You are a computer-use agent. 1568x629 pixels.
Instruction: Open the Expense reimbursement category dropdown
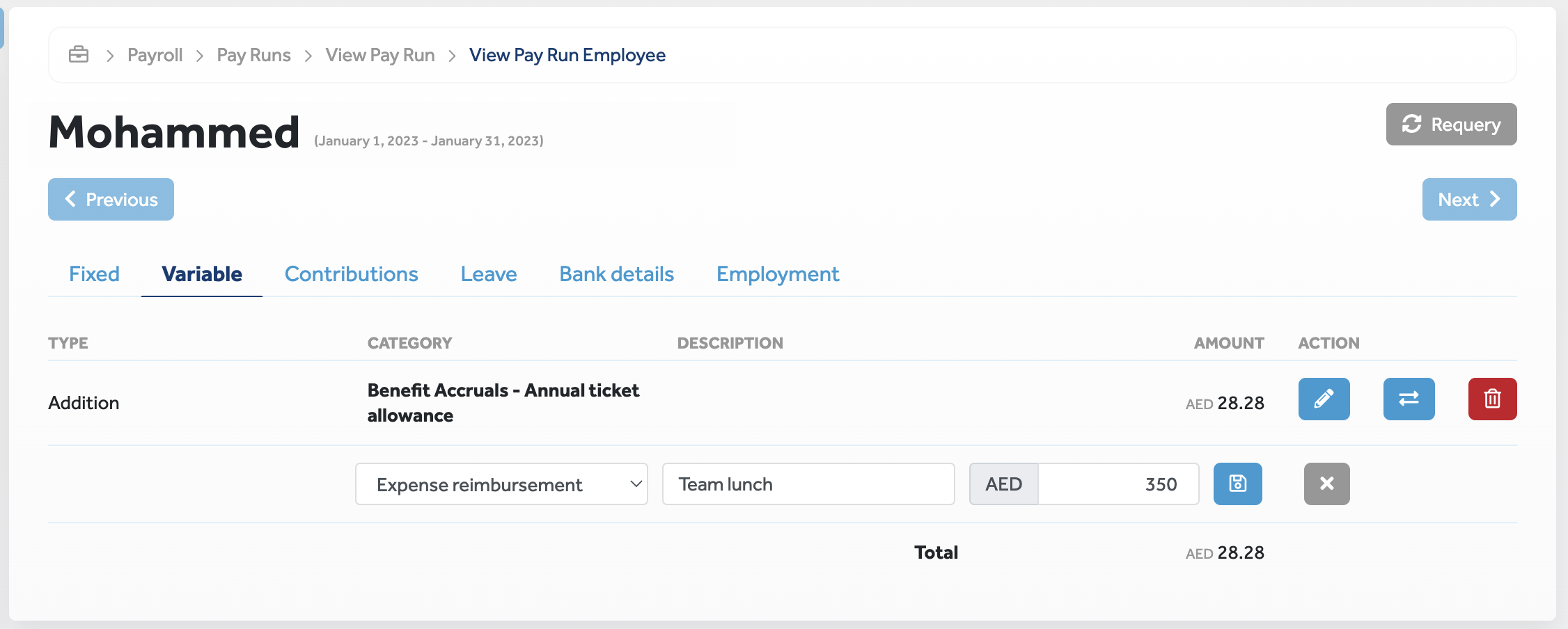(x=501, y=484)
